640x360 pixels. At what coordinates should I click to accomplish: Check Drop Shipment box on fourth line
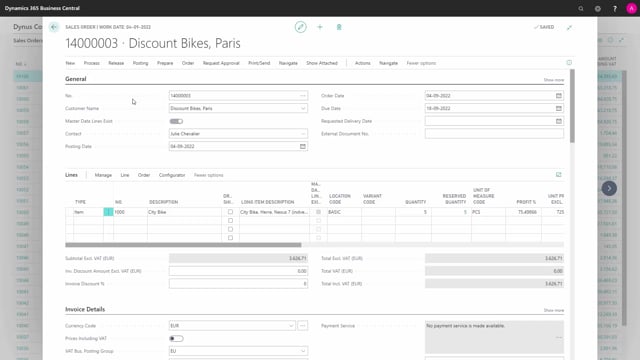[230, 238]
